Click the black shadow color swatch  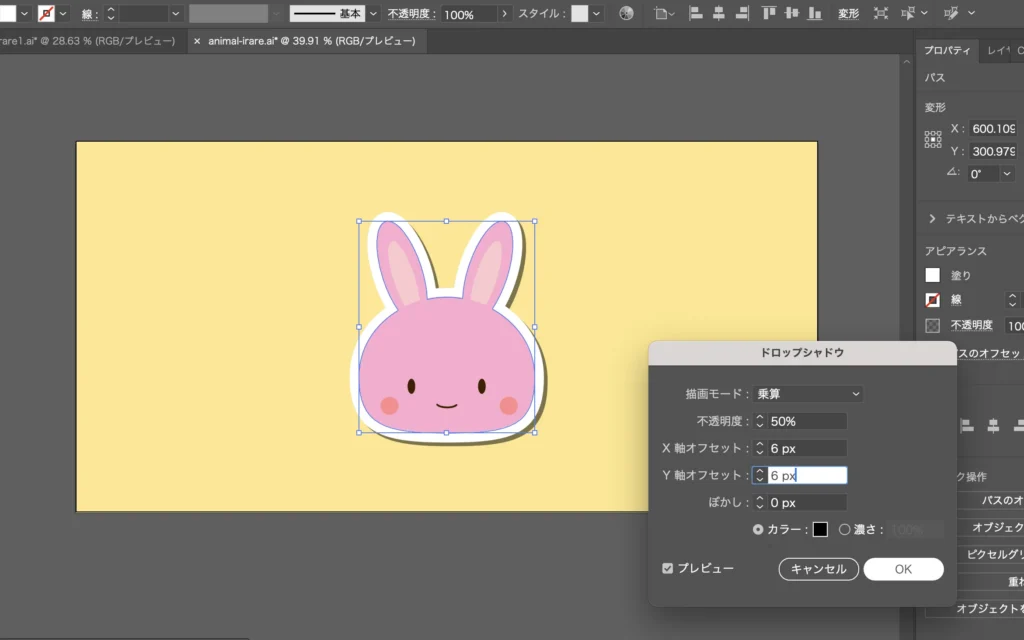tap(820, 529)
